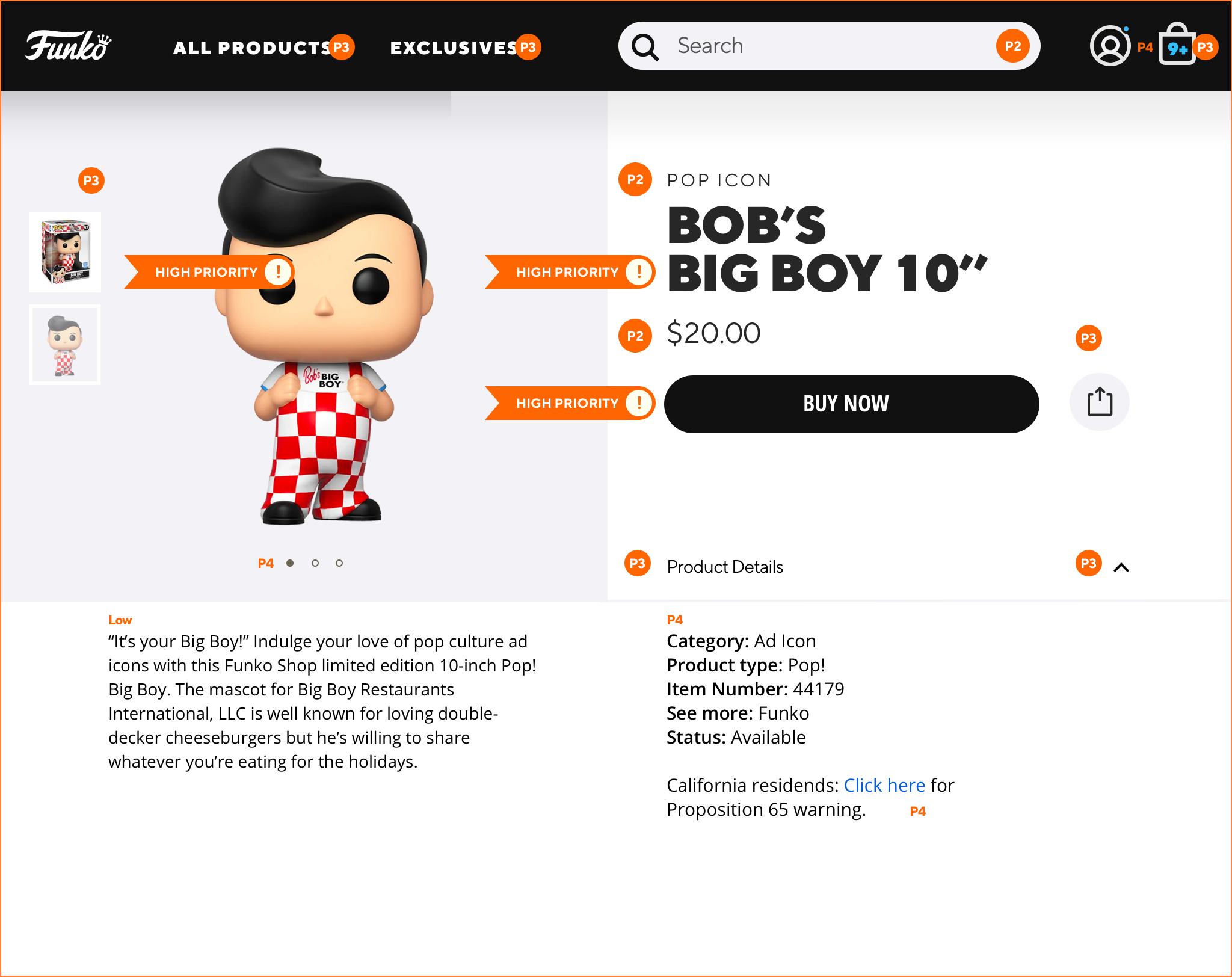Select the third carousel dot
1232x977 pixels.
coord(339,563)
